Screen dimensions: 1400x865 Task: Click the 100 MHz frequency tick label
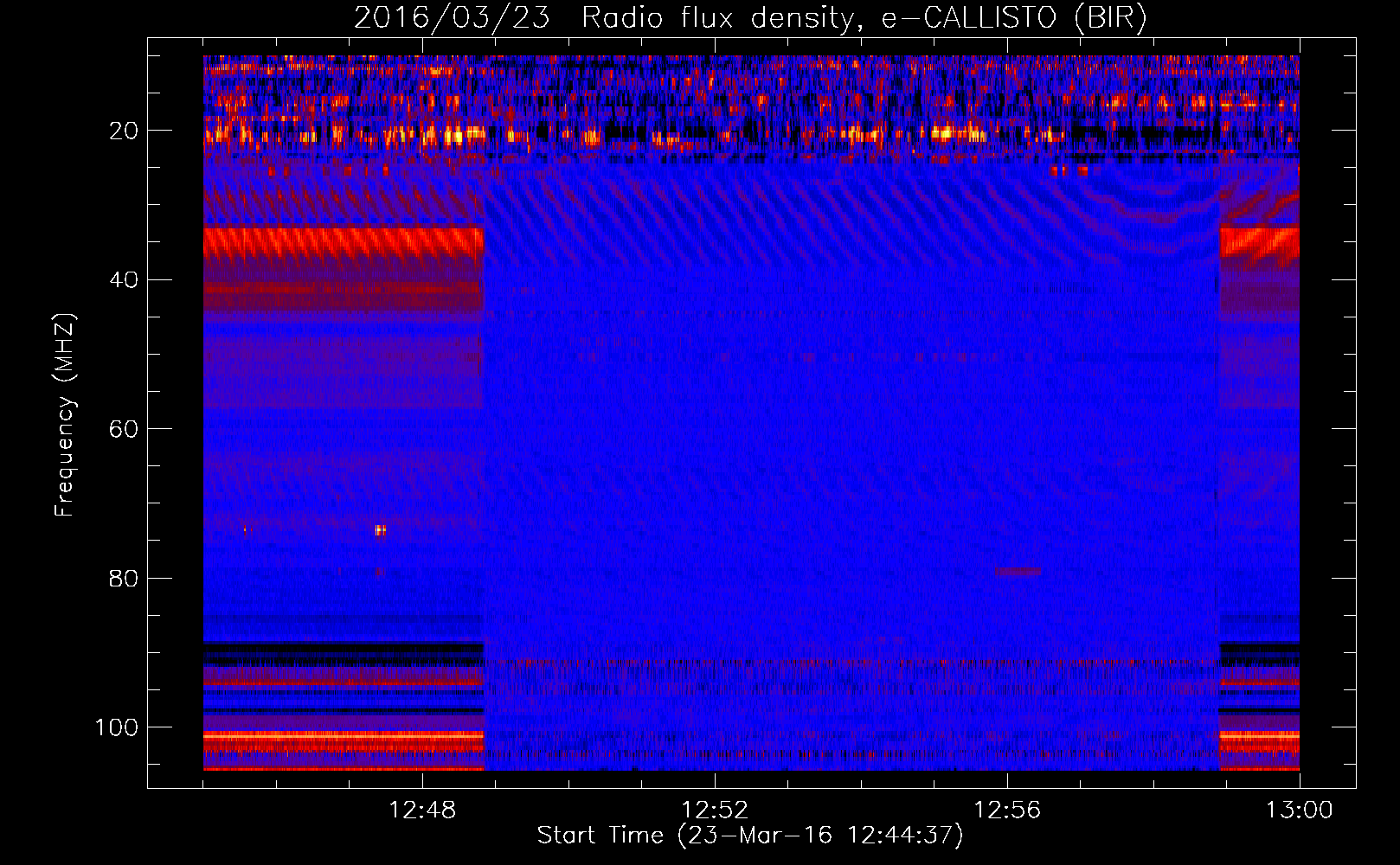pyautogui.click(x=117, y=727)
